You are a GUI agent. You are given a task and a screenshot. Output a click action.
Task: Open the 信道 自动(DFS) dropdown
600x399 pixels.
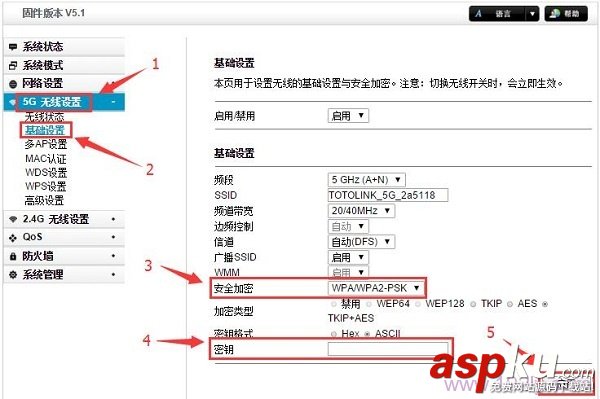[361, 242]
